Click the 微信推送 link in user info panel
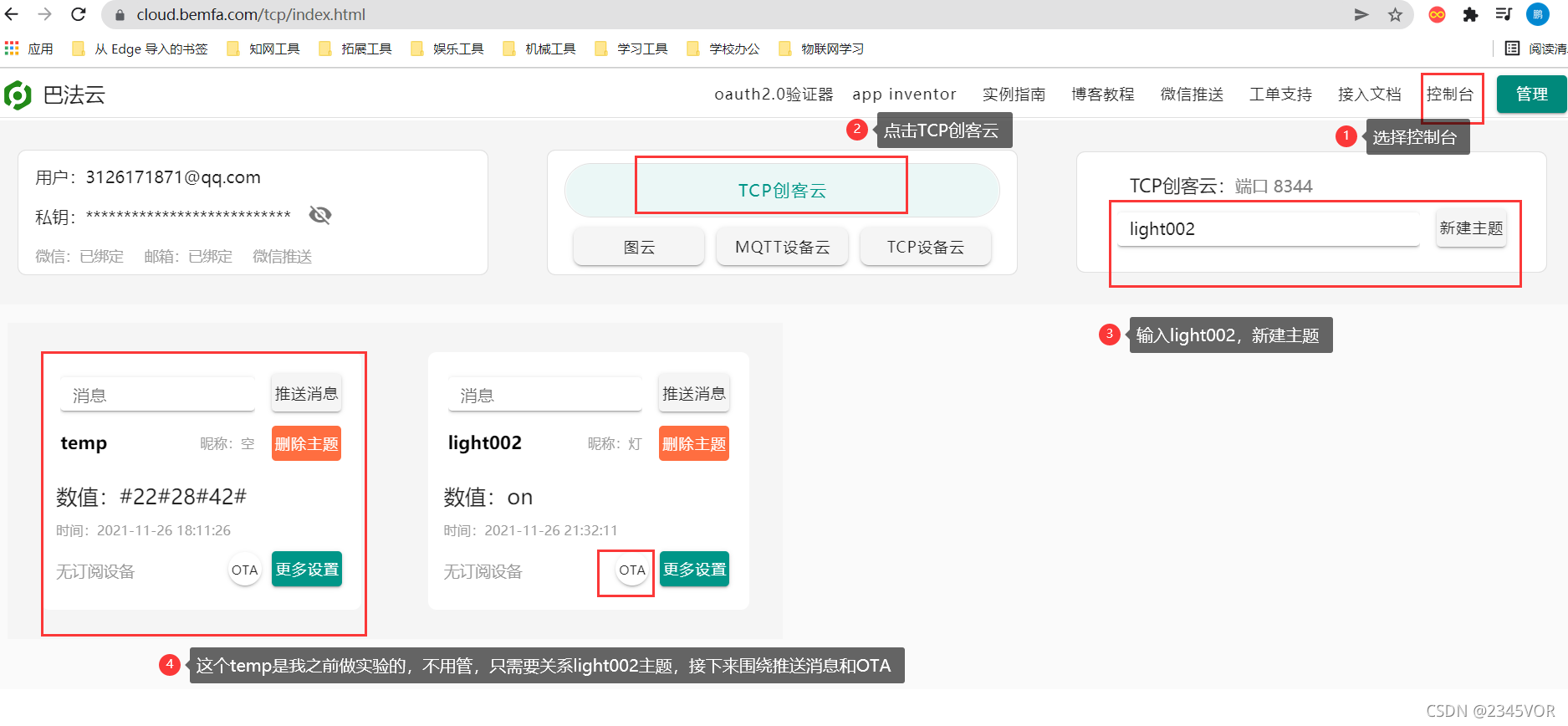1568x726 pixels. tap(283, 256)
